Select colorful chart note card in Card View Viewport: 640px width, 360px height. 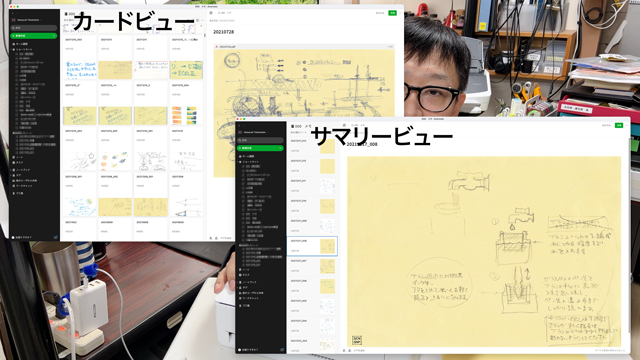point(186,104)
